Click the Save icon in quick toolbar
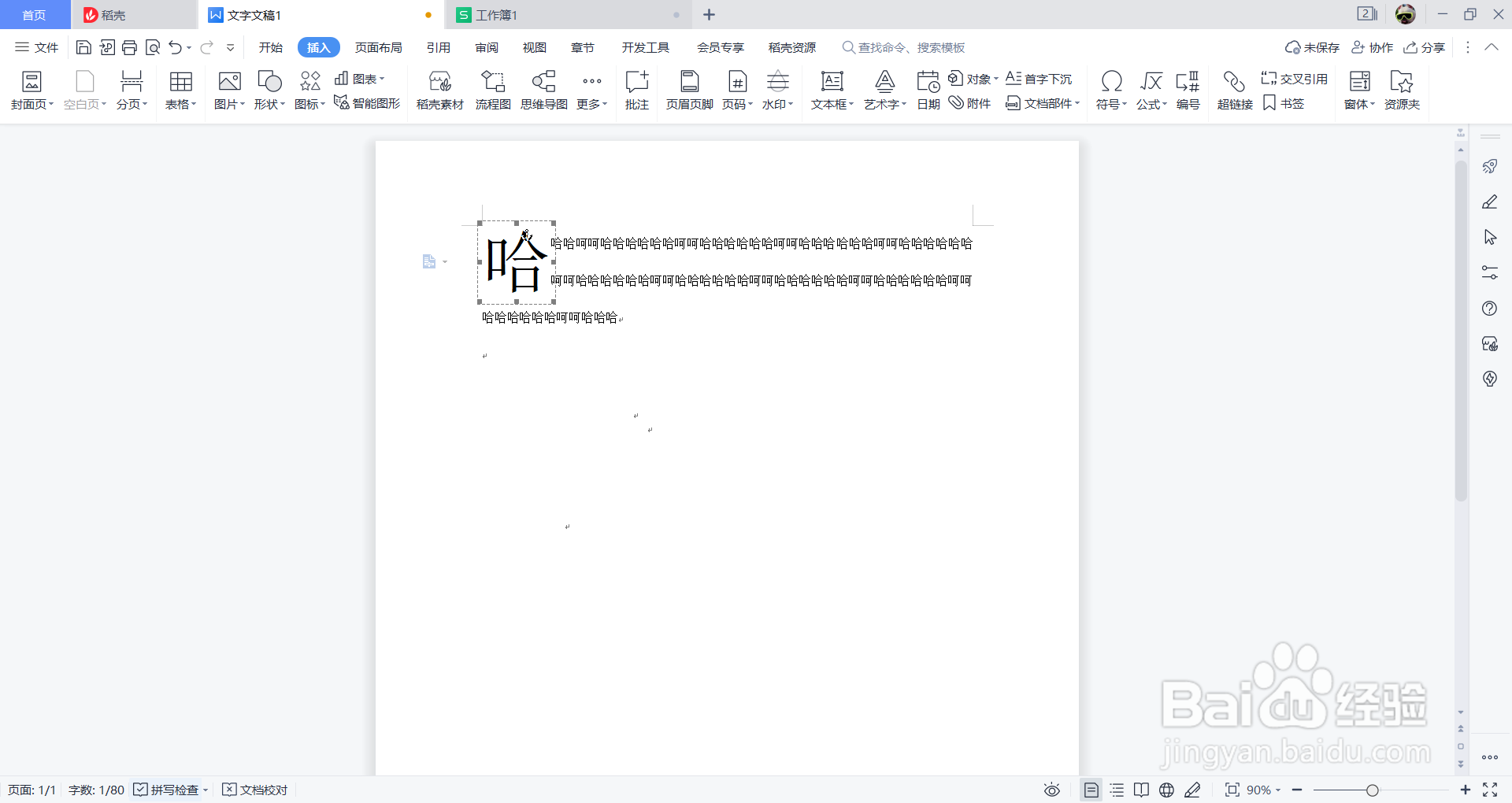 click(x=83, y=47)
